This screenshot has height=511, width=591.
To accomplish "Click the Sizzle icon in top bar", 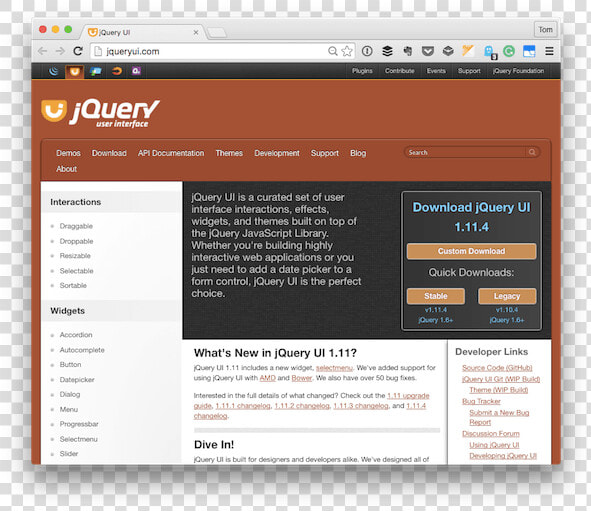I will pos(116,71).
